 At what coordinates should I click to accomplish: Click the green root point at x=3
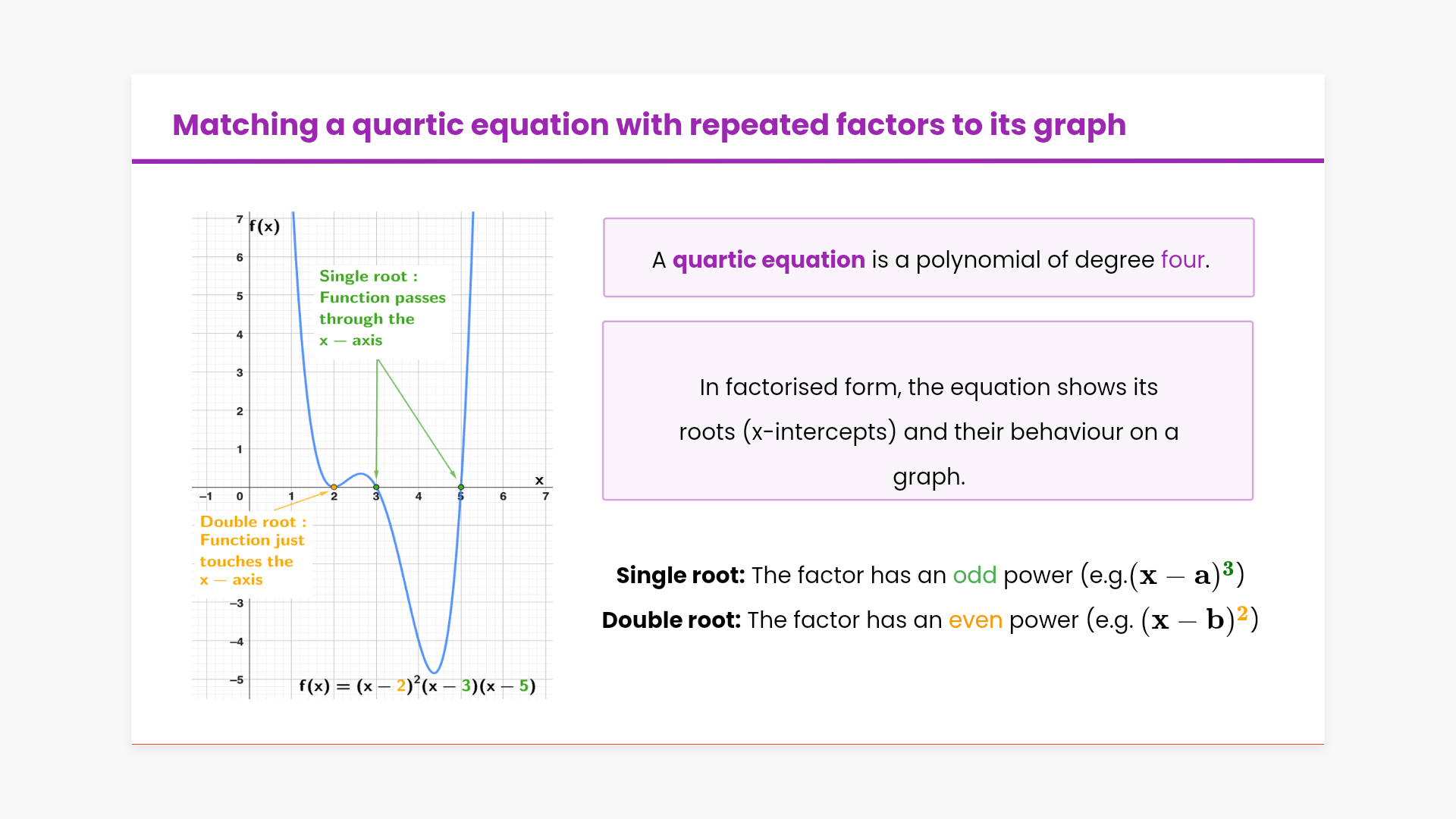click(376, 487)
